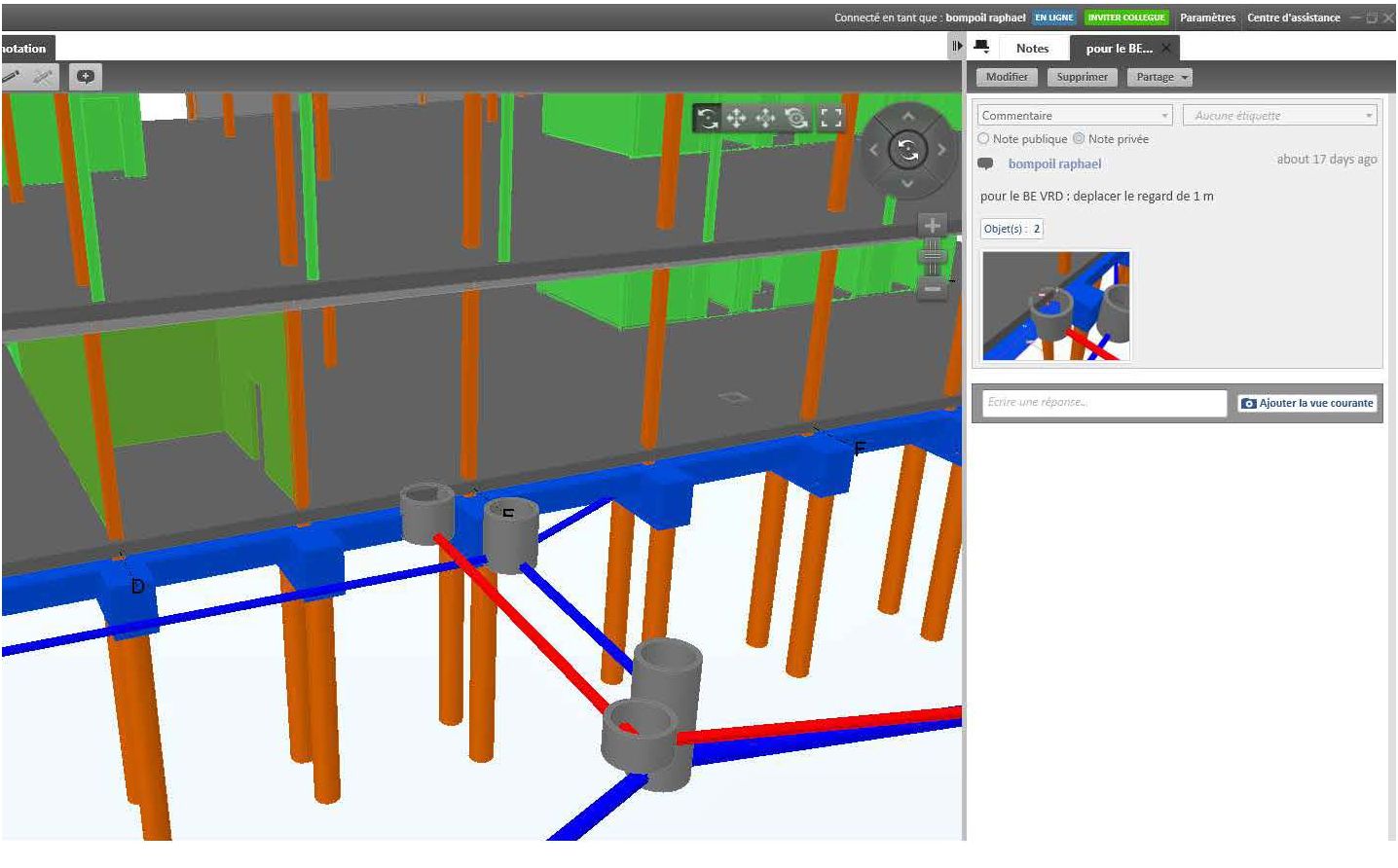Select the pencil annotation tool

pyautogui.click(x=12, y=77)
